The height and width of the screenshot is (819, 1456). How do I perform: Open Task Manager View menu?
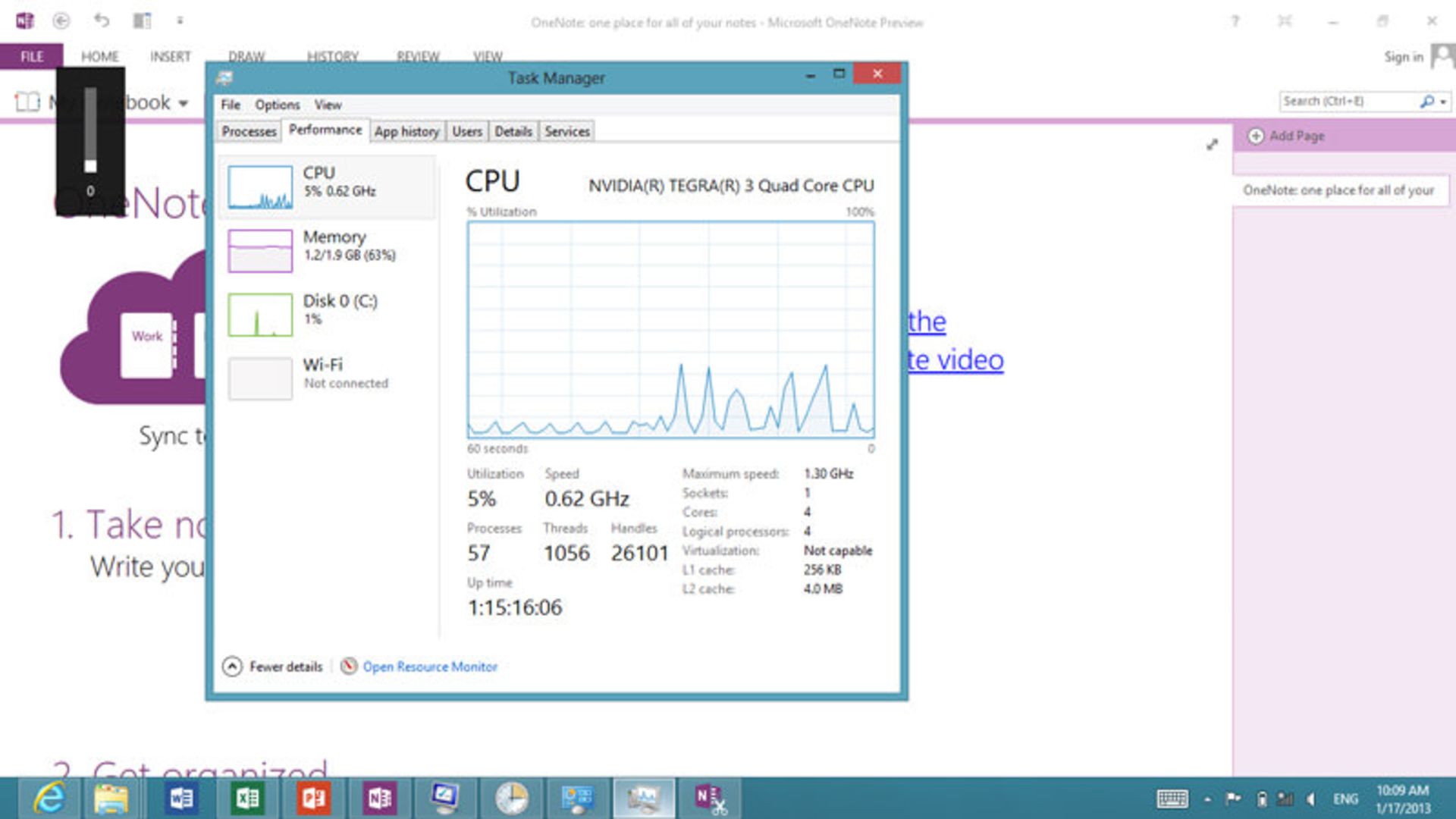point(328,105)
